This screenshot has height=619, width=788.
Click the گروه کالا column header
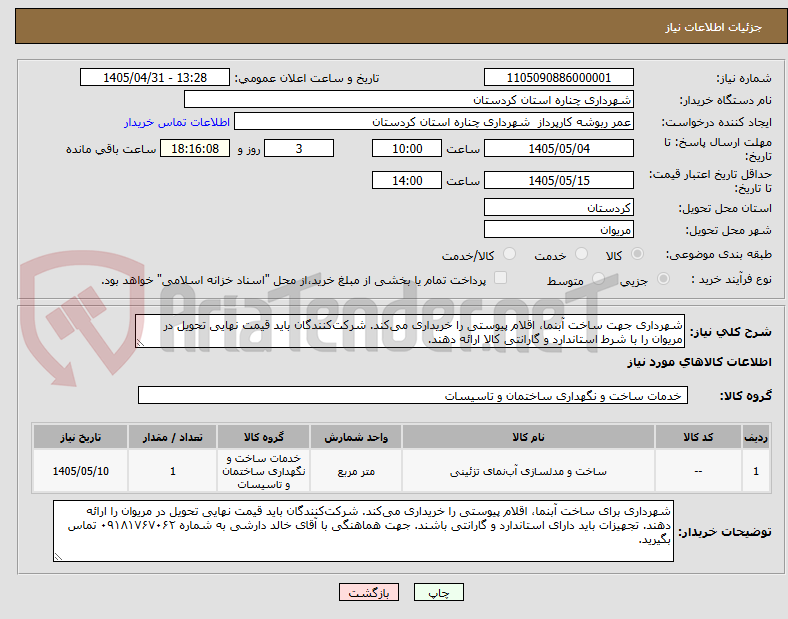[263, 437]
